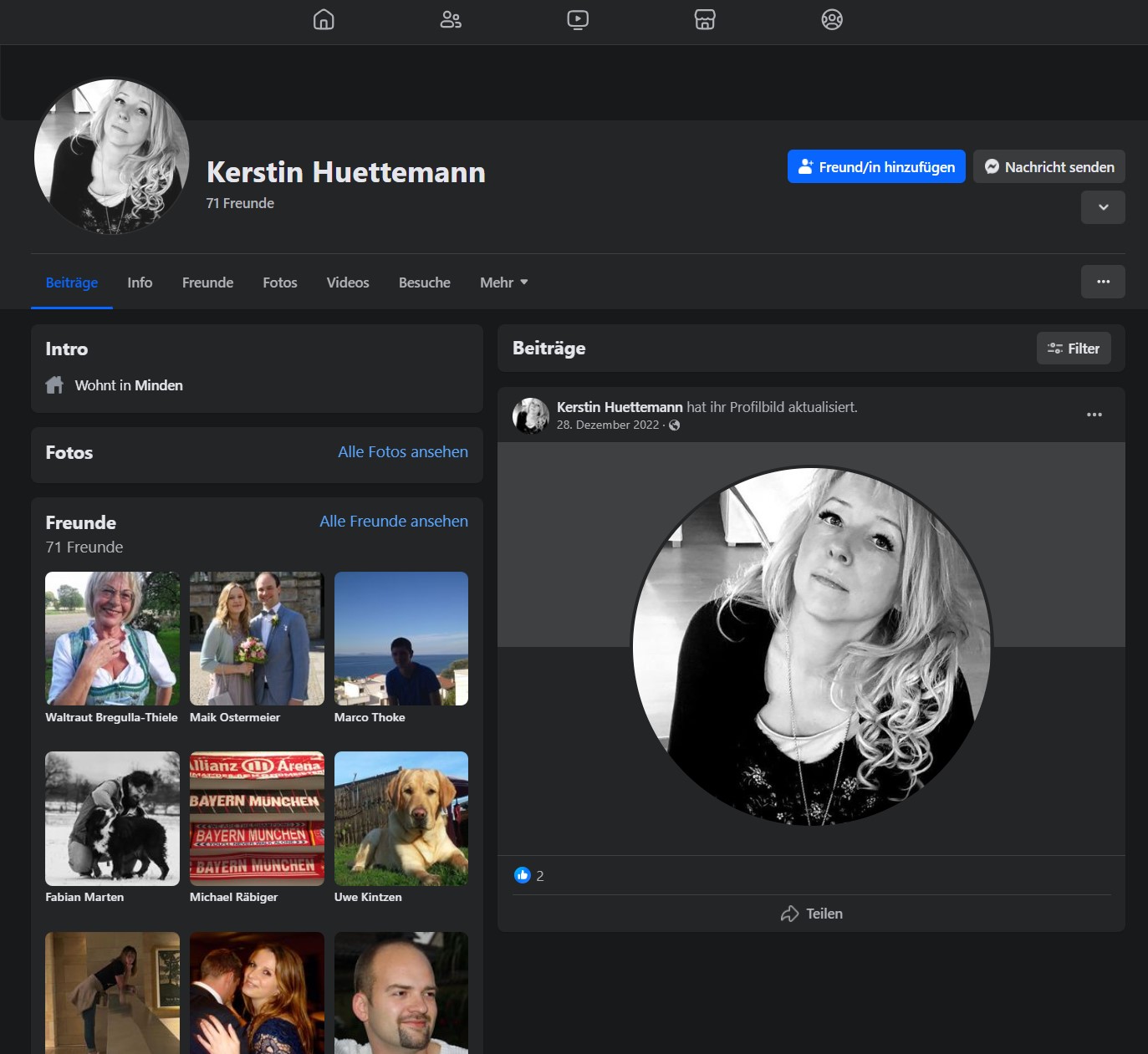Open the profile three-dots menu button
The width and height of the screenshot is (1148, 1054).
click(x=1103, y=282)
